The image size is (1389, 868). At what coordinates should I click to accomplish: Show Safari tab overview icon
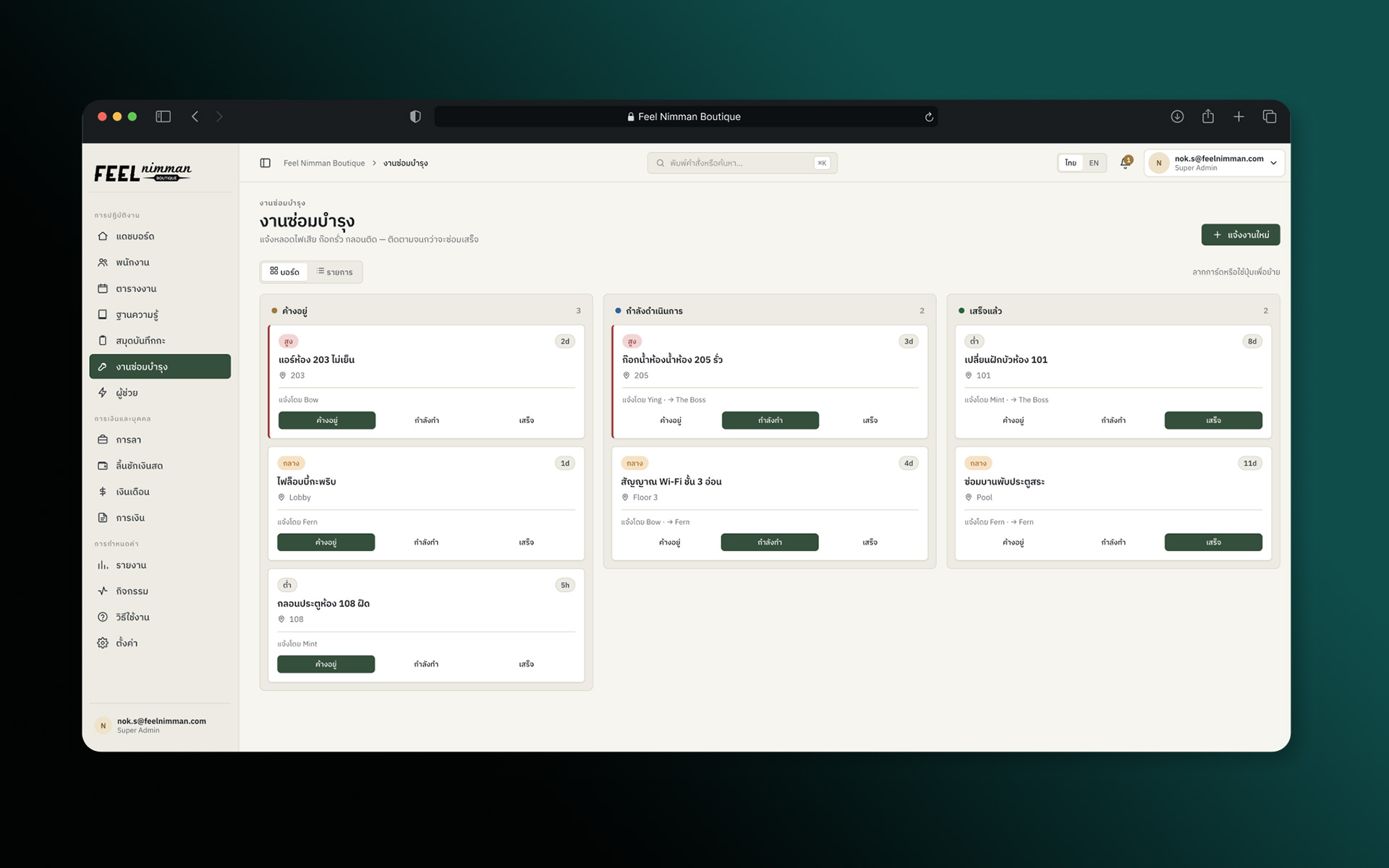[1270, 116]
